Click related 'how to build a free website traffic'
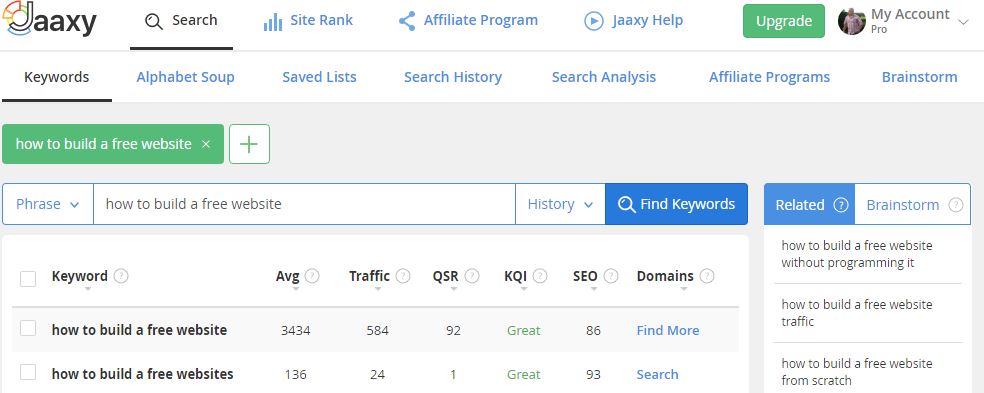 (x=857, y=313)
